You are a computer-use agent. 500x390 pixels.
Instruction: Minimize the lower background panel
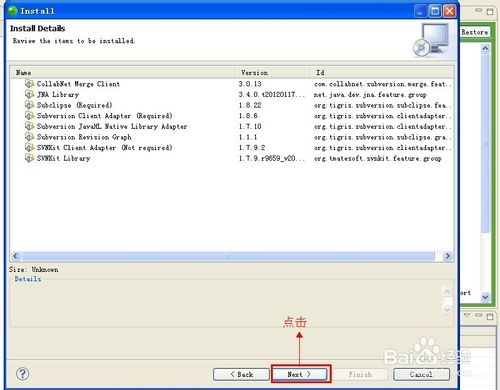pyautogui.click(x=479, y=315)
